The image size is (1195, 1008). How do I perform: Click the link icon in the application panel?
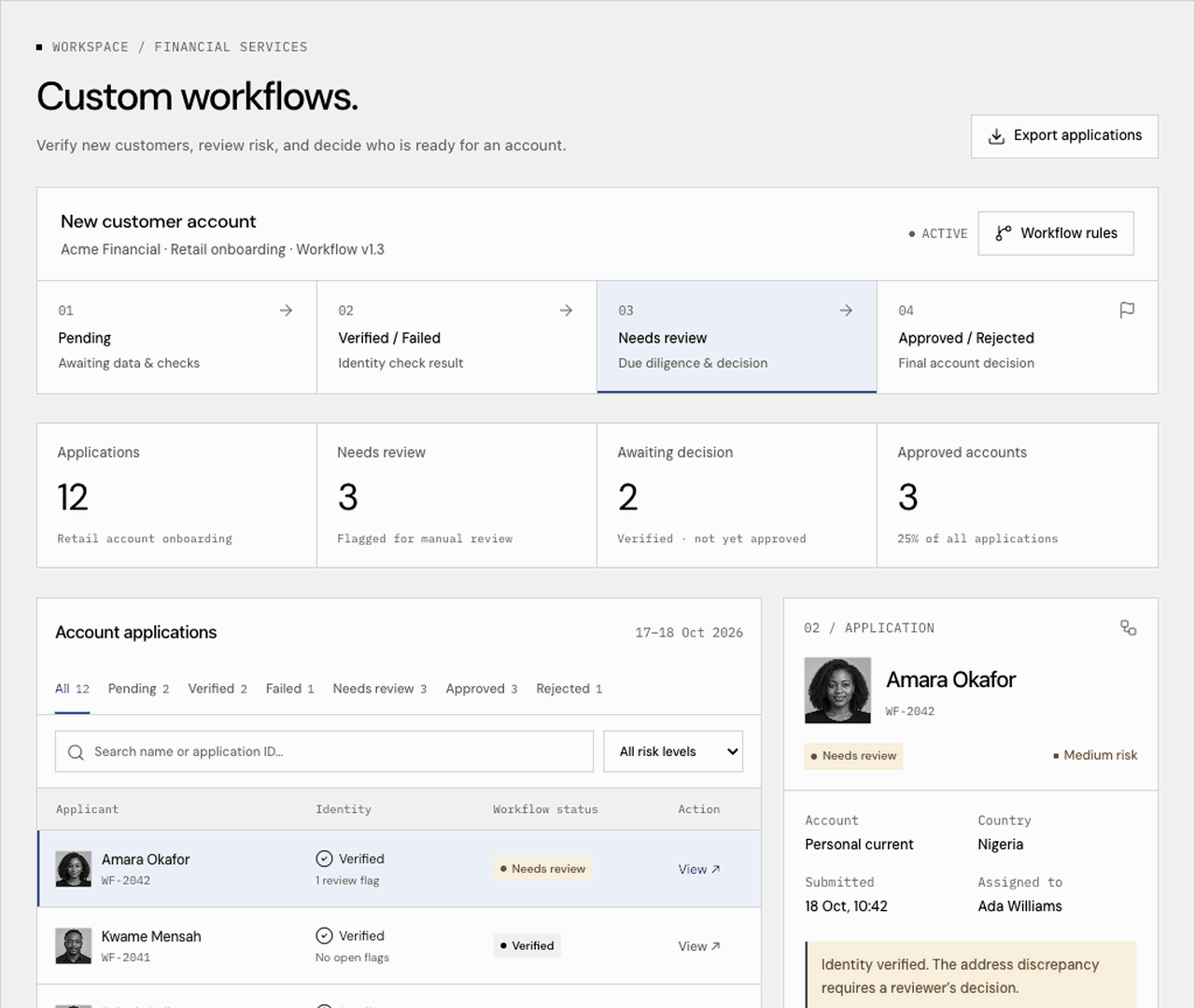(x=1129, y=628)
